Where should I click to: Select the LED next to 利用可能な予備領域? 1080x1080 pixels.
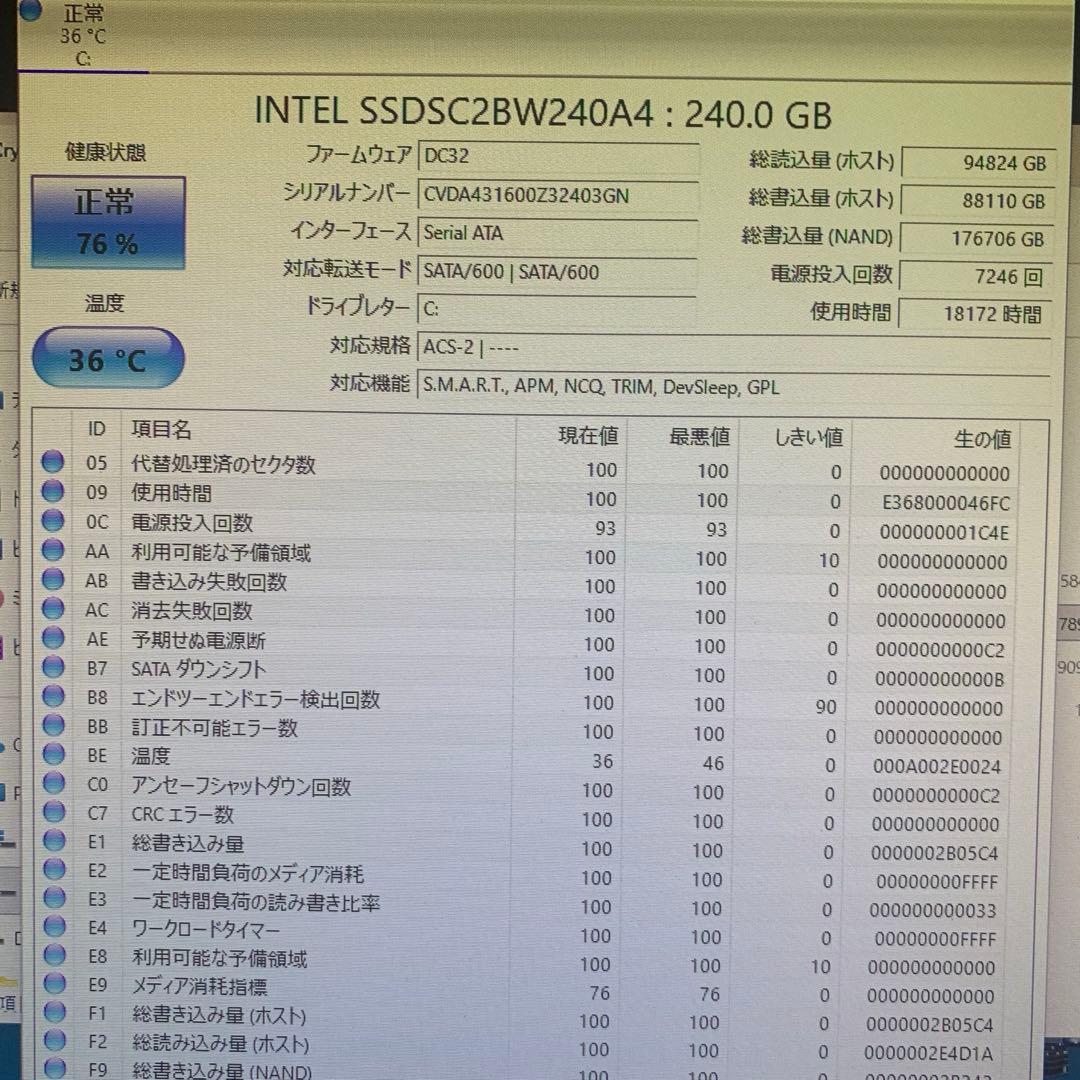tap(53, 549)
